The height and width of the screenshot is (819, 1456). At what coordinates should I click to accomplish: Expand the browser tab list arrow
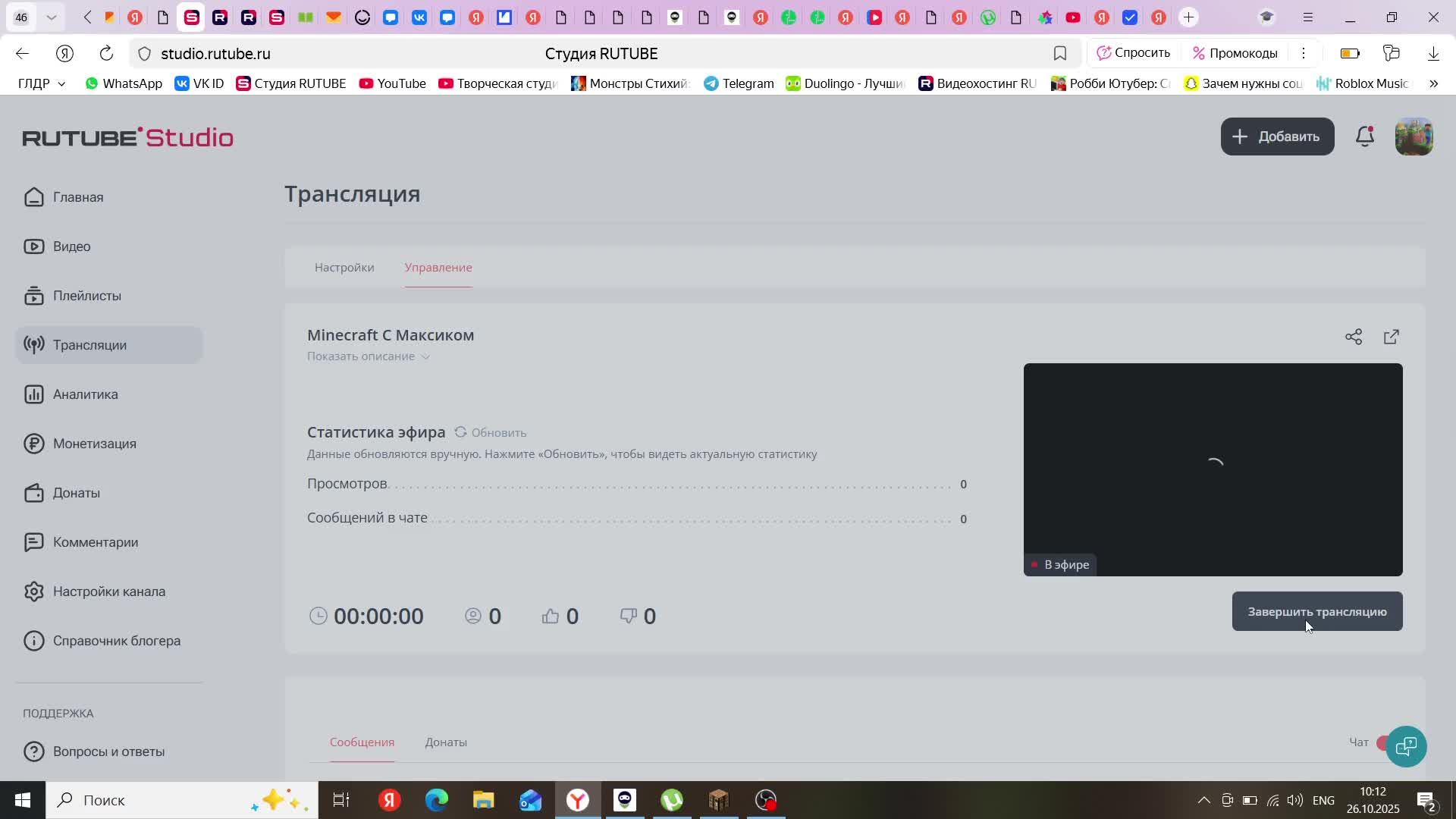click(51, 17)
